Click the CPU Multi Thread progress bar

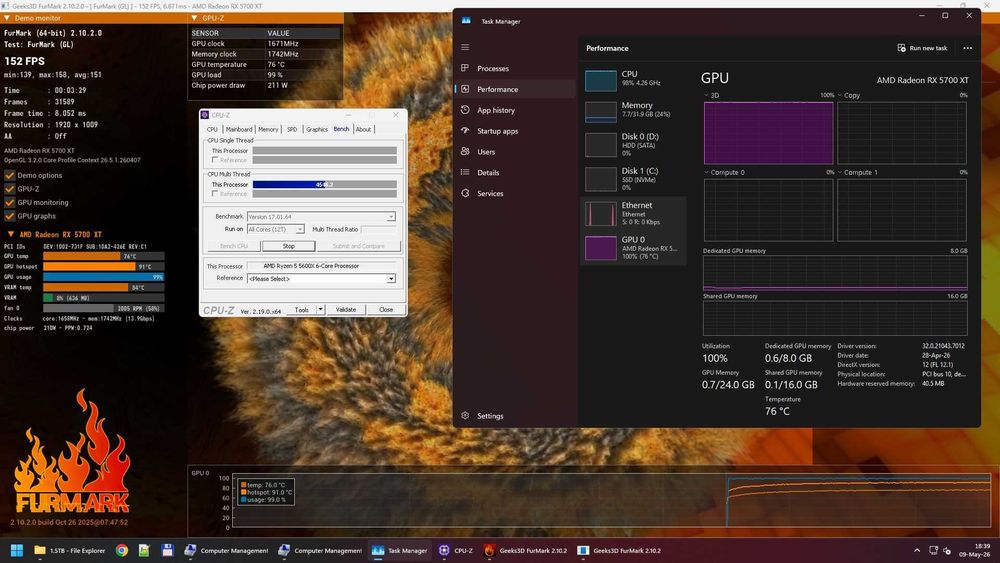coord(325,184)
